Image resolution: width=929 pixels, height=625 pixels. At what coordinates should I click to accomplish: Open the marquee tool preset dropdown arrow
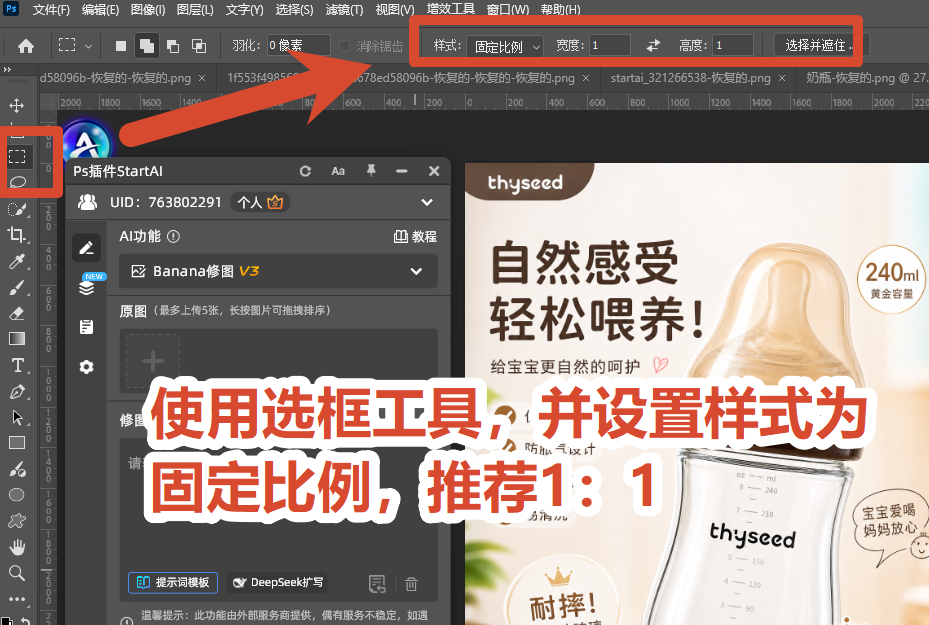point(88,46)
